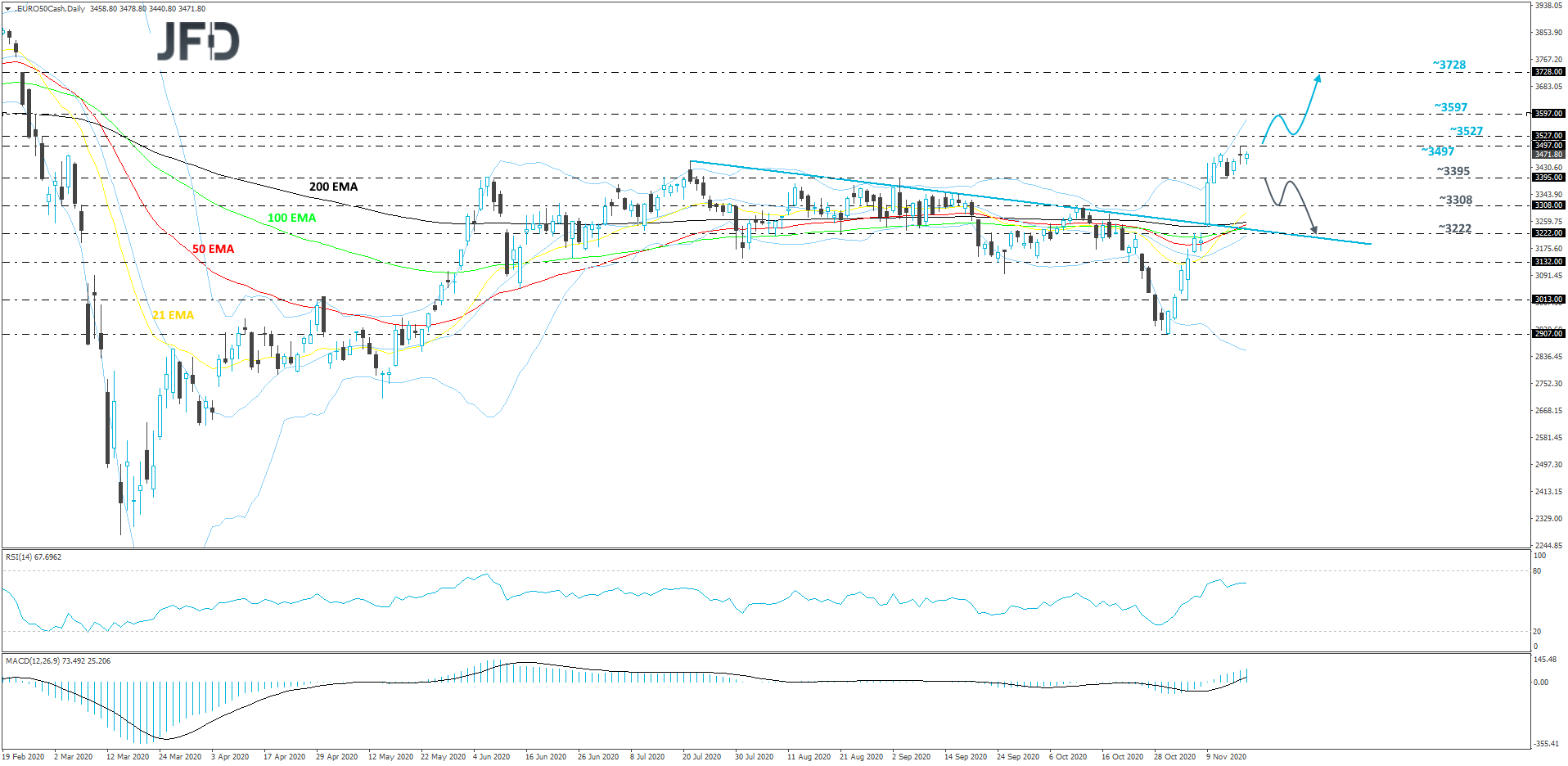1568x766 pixels.
Task: Select the 200 EMA label
Action: click(x=333, y=187)
